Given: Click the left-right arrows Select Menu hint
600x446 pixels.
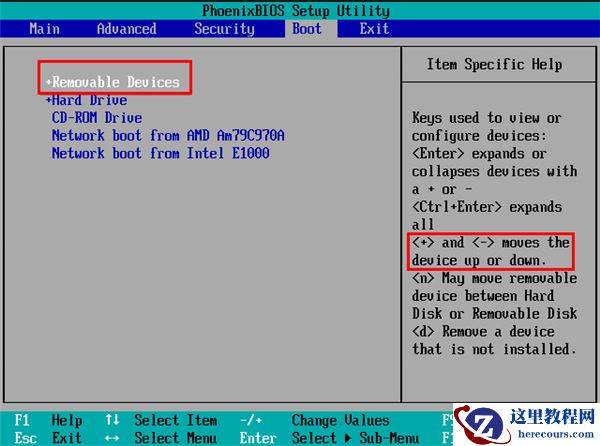Looking at the screenshot, I should [x=161, y=438].
